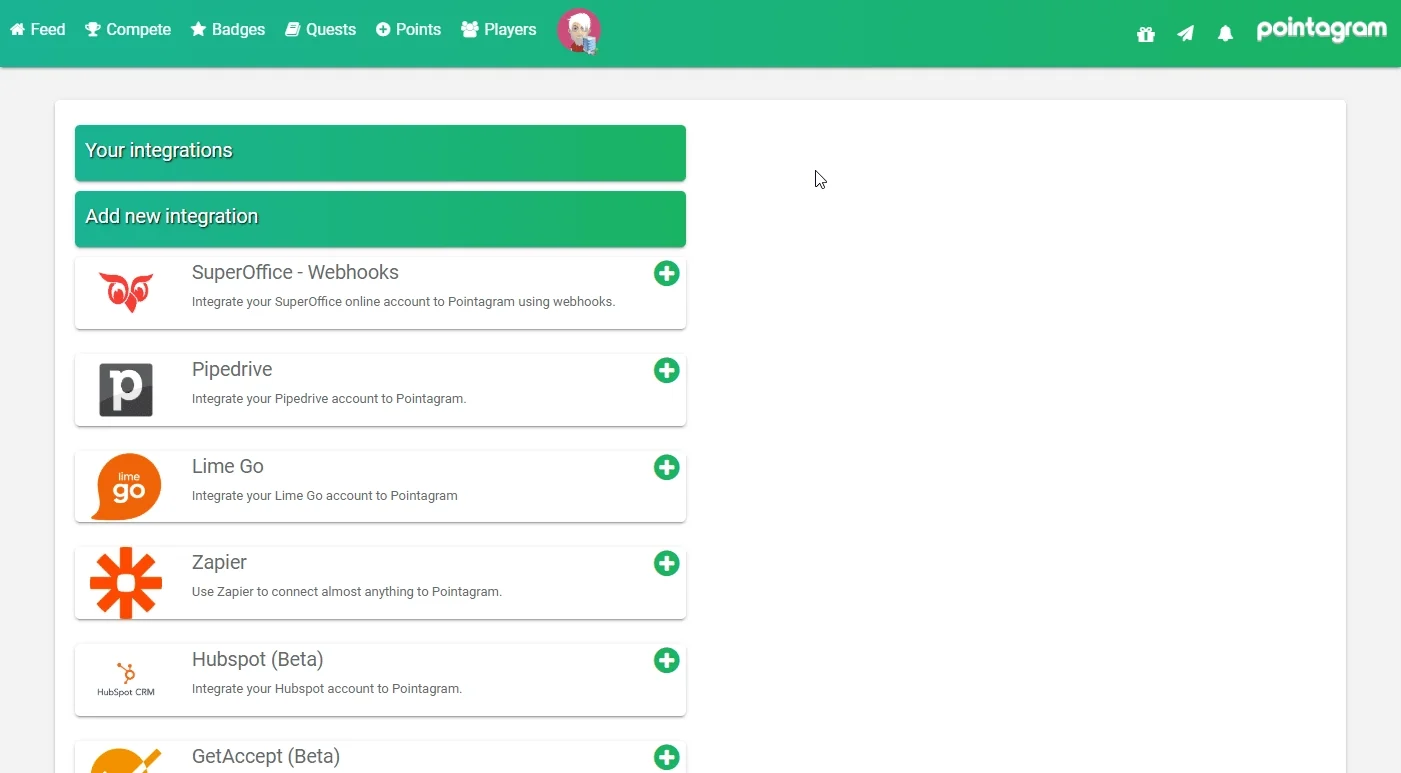The image size is (1401, 773).
Task: Click the Hubspot account description text
Action: click(327, 688)
